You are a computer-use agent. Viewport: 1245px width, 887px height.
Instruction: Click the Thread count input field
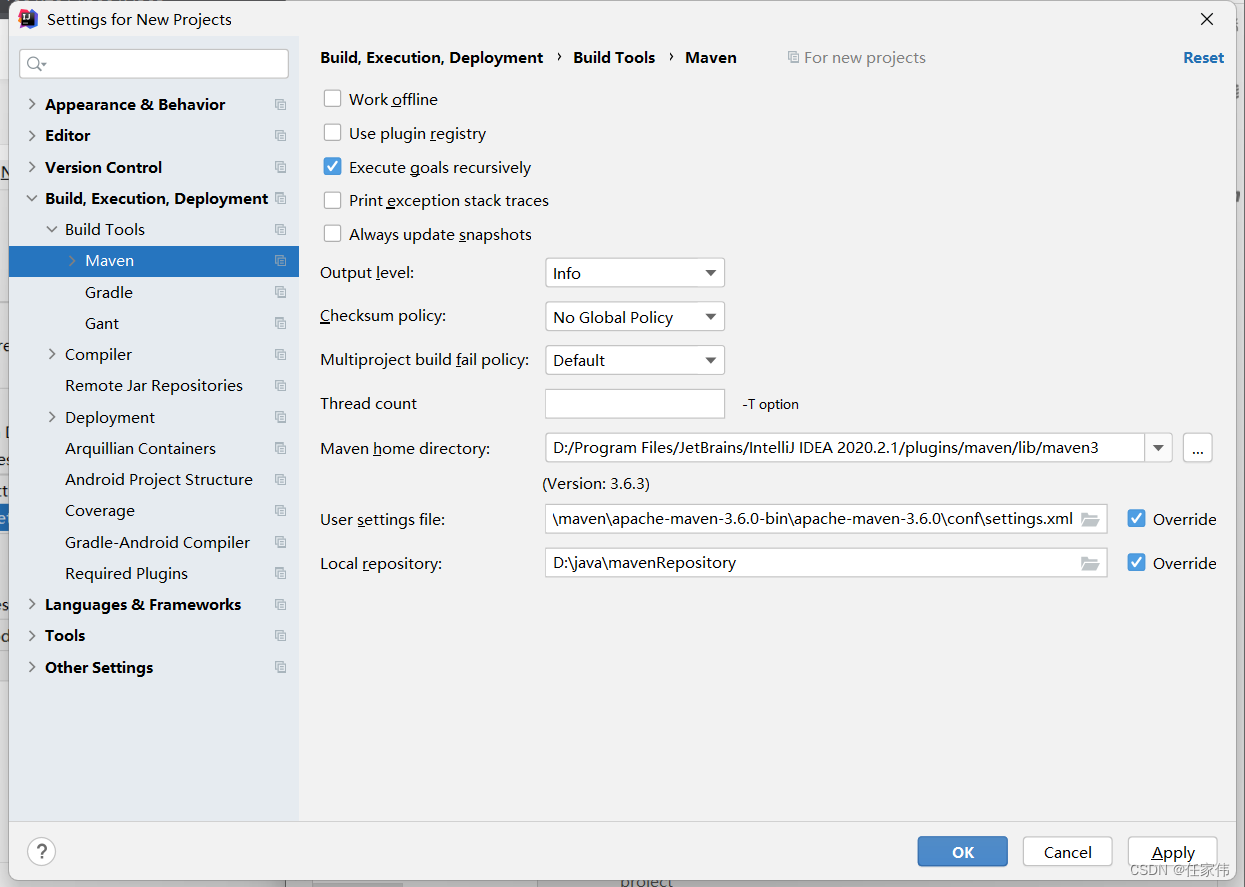[x=635, y=403]
